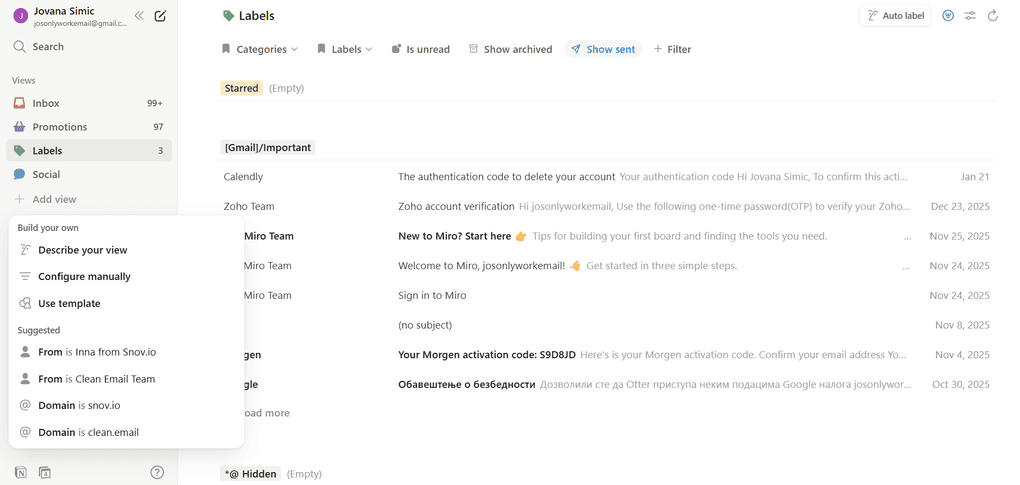Collapse the sidebar with double-chevron icon
Viewport: 1020px width, 485px height.
coord(139,16)
